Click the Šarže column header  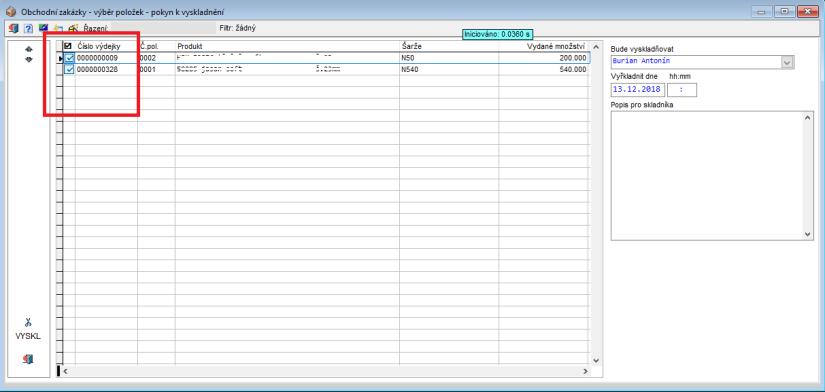[449, 47]
